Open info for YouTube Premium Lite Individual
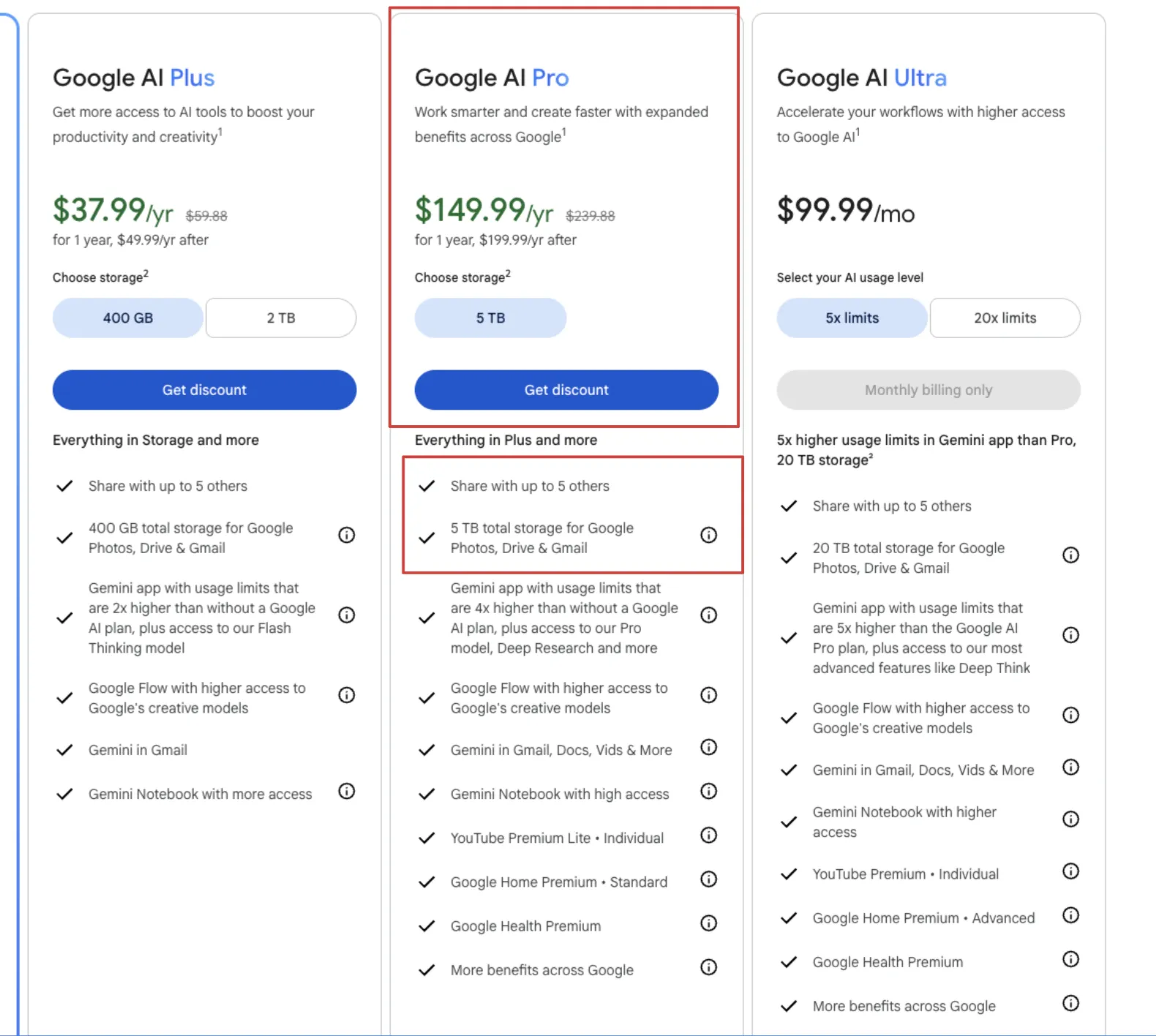 coord(708,835)
